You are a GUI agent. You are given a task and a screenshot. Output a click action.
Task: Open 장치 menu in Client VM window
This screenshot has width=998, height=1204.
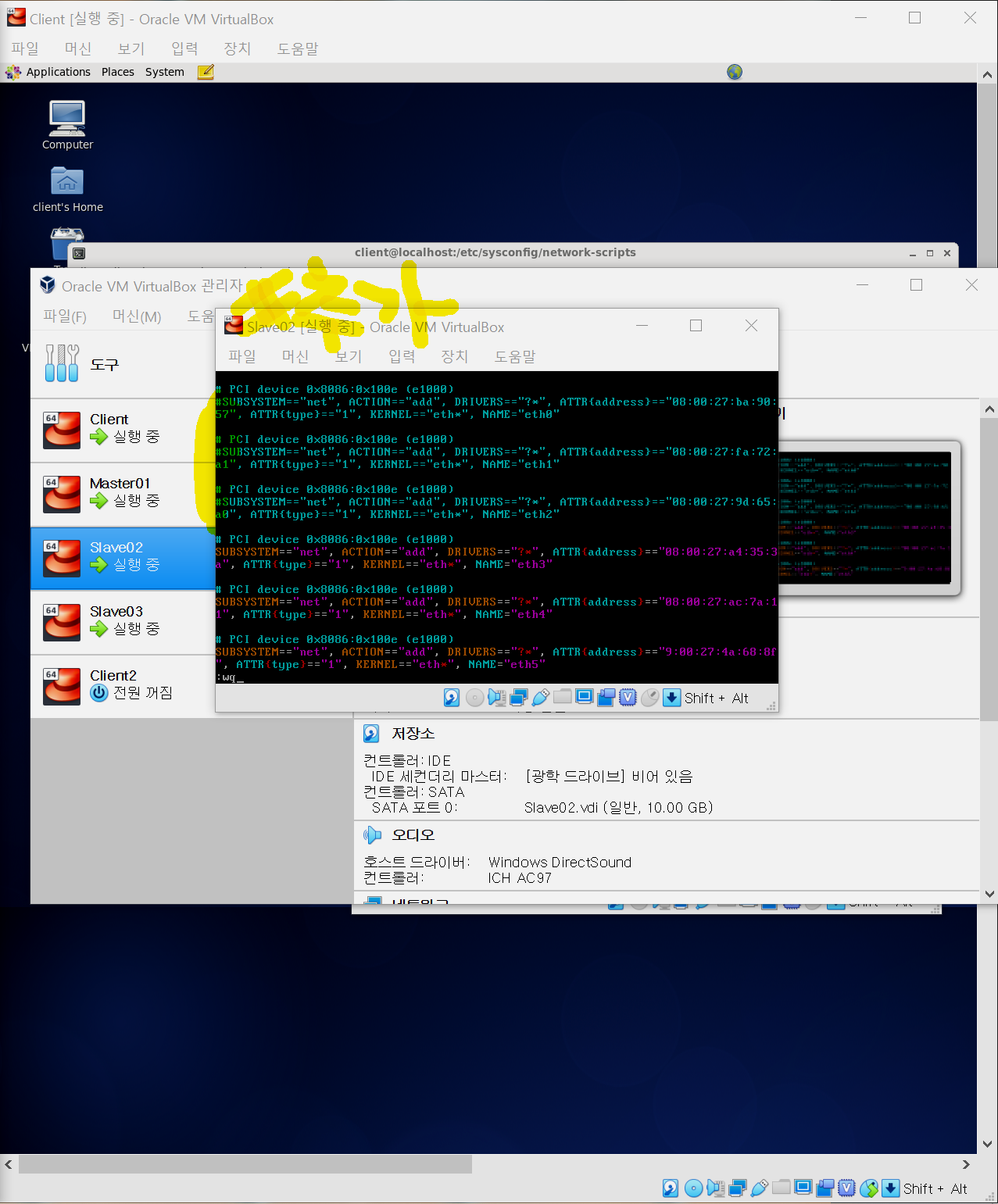238,48
